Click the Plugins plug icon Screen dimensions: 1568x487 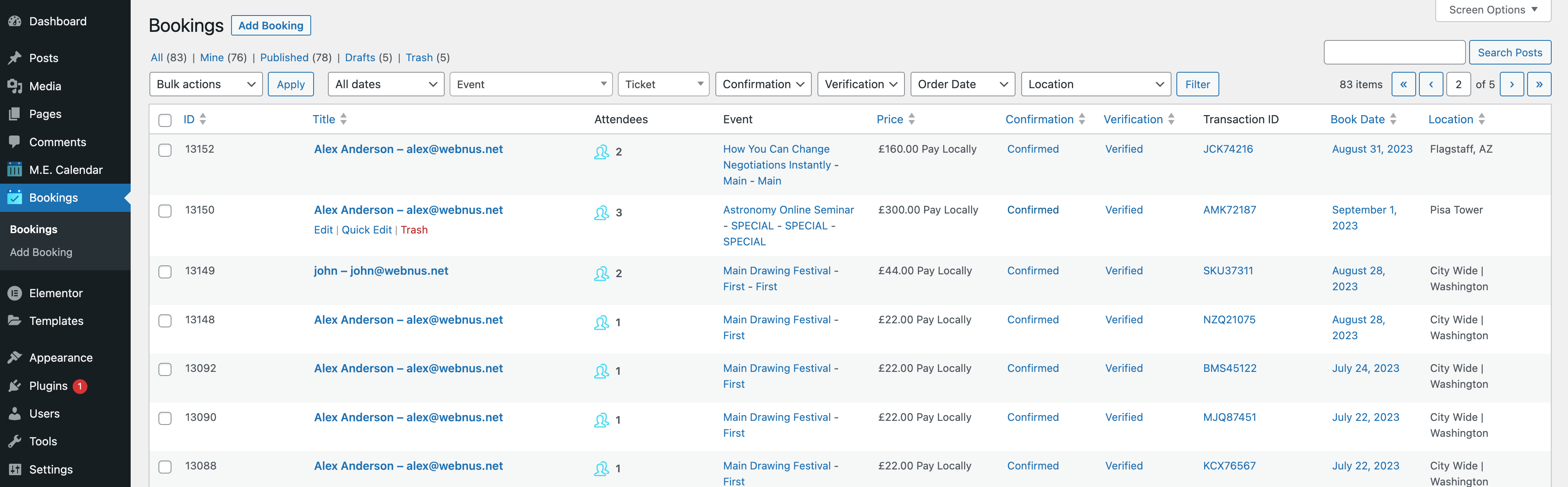[x=15, y=386]
